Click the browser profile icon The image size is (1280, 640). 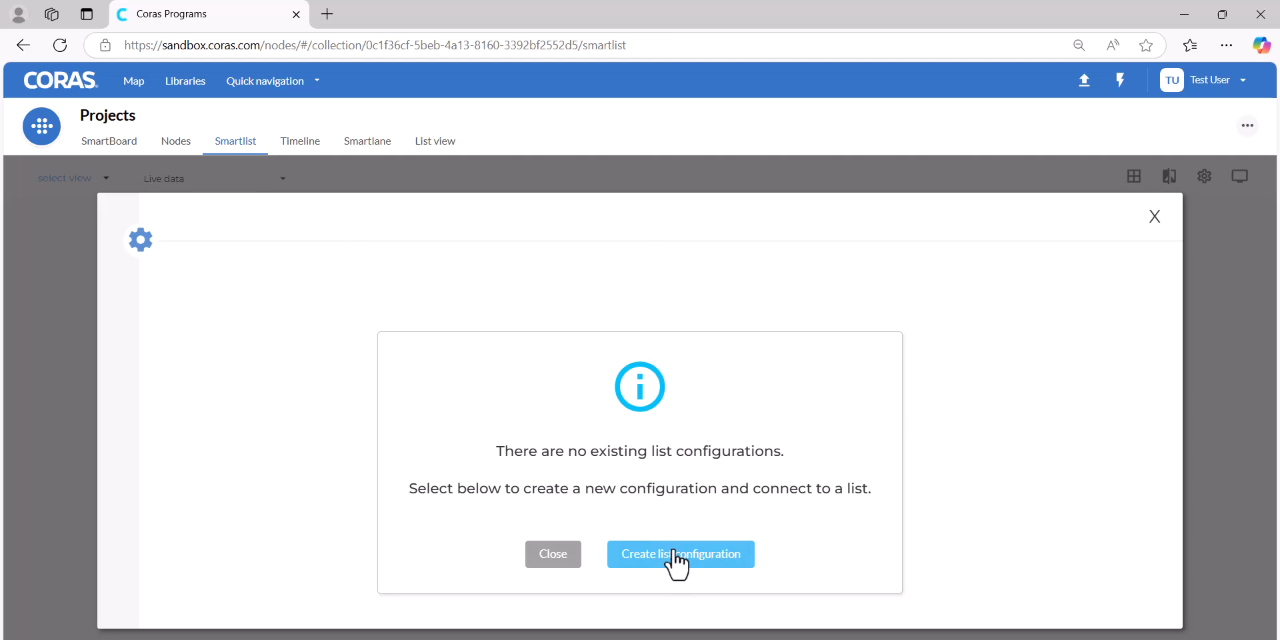click(18, 14)
